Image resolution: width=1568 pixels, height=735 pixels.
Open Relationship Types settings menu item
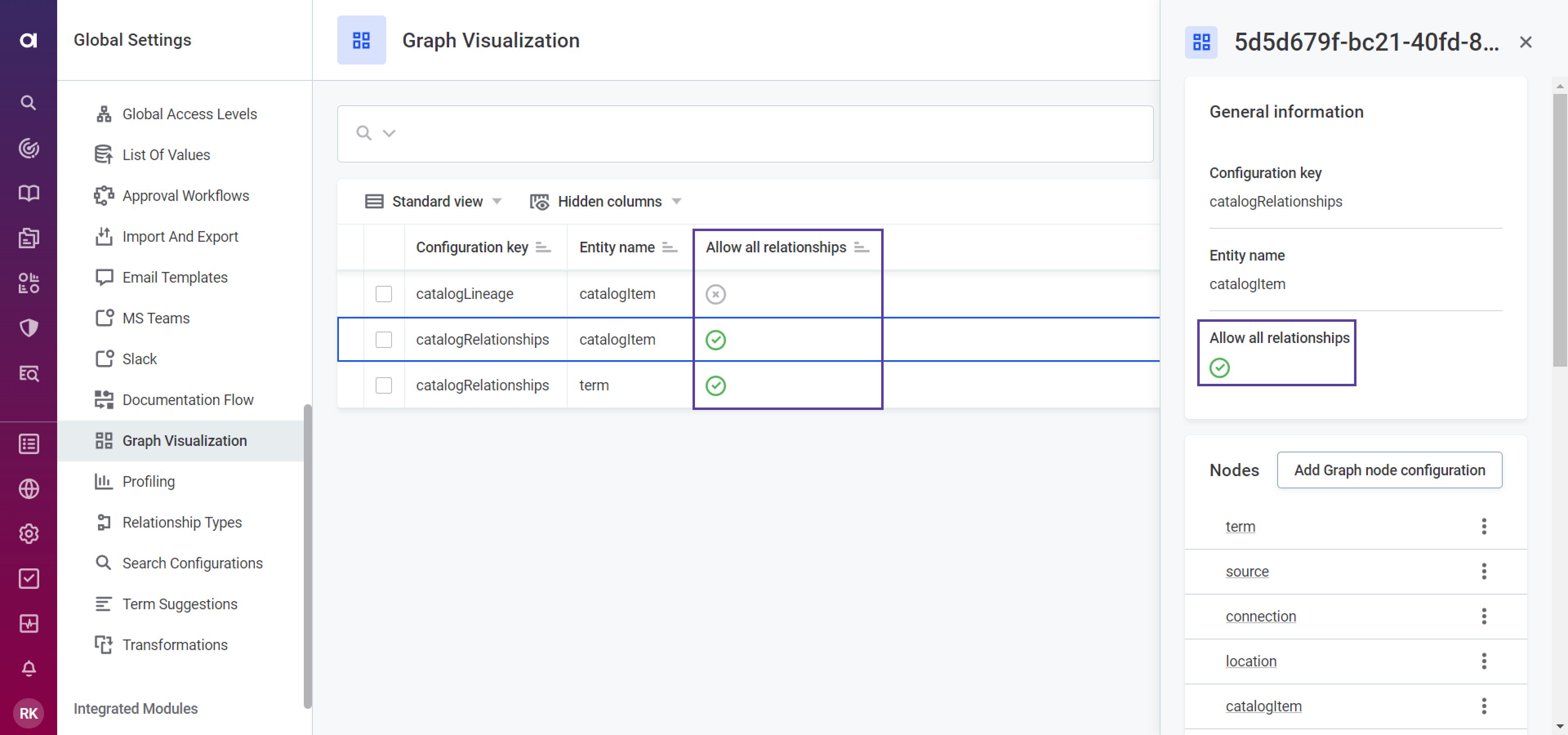[x=181, y=522]
